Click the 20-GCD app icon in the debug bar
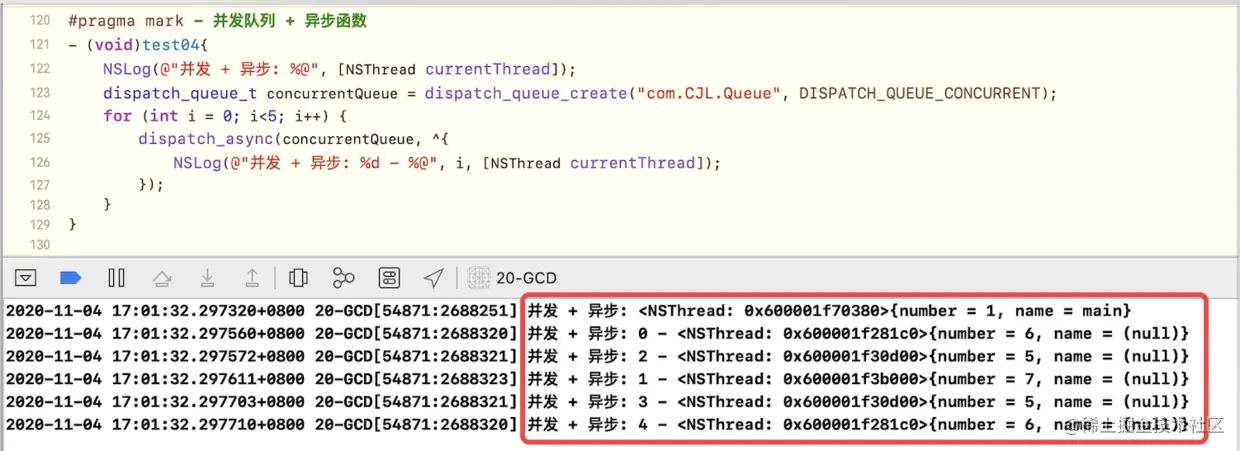Screen dimensions: 1240x451 point(479,278)
